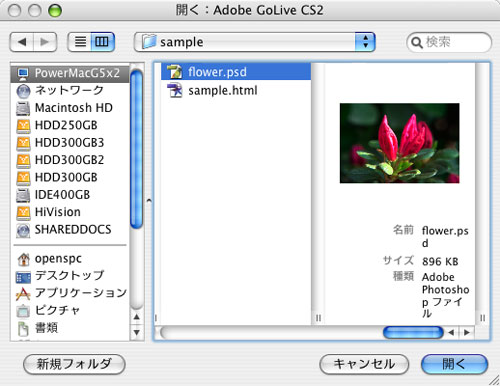Select ネットワーク in the sidebar
Image resolution: width=500 pixels, height=386 pixels.
point(70,90)
